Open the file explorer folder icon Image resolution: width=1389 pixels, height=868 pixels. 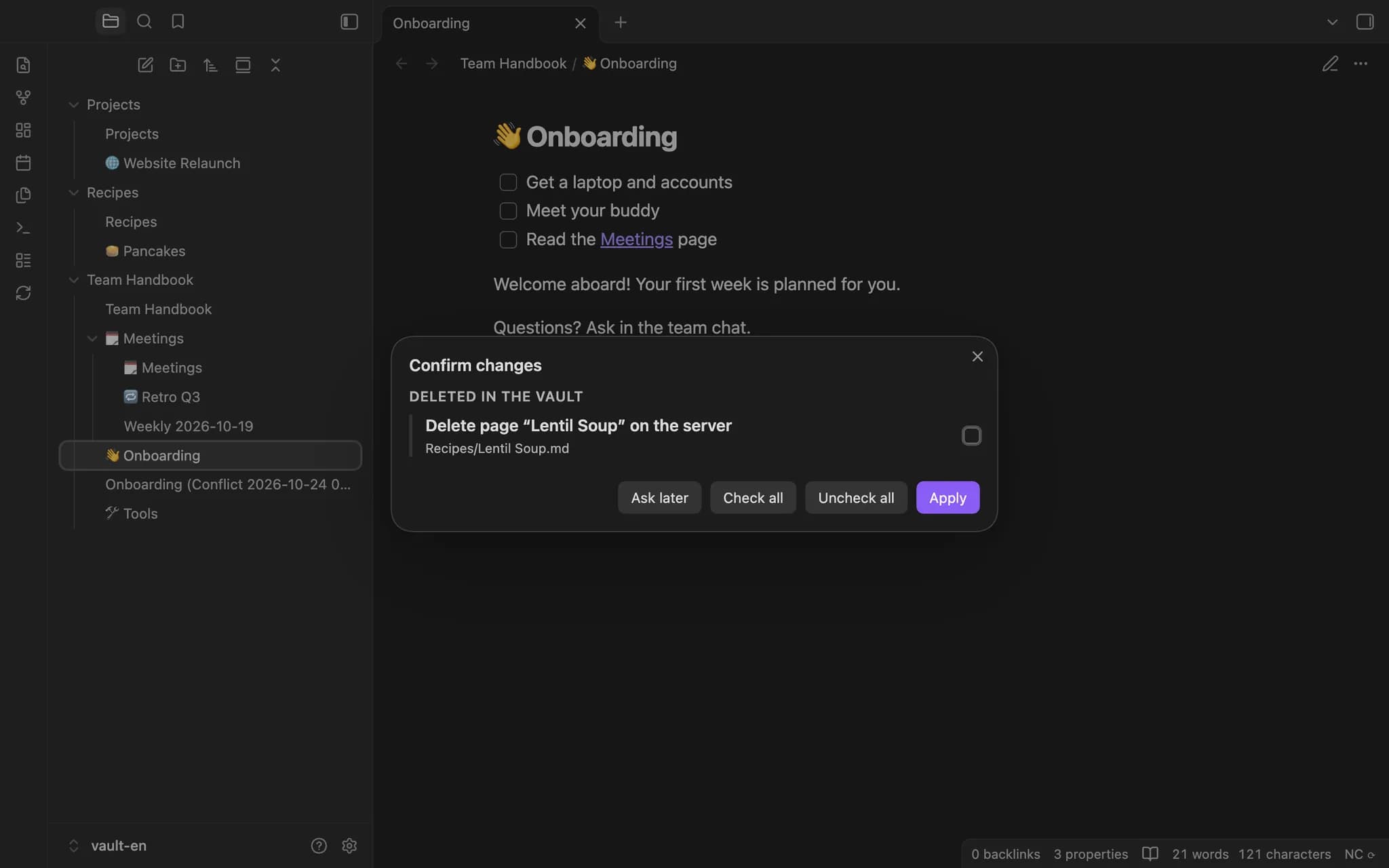(x=111, y=22)
